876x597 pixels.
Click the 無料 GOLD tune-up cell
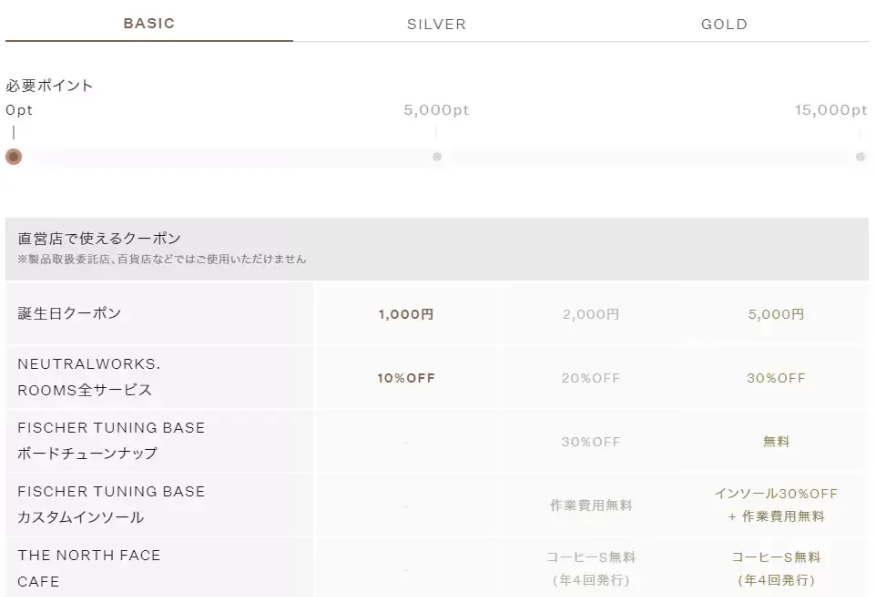click(776, 442)
